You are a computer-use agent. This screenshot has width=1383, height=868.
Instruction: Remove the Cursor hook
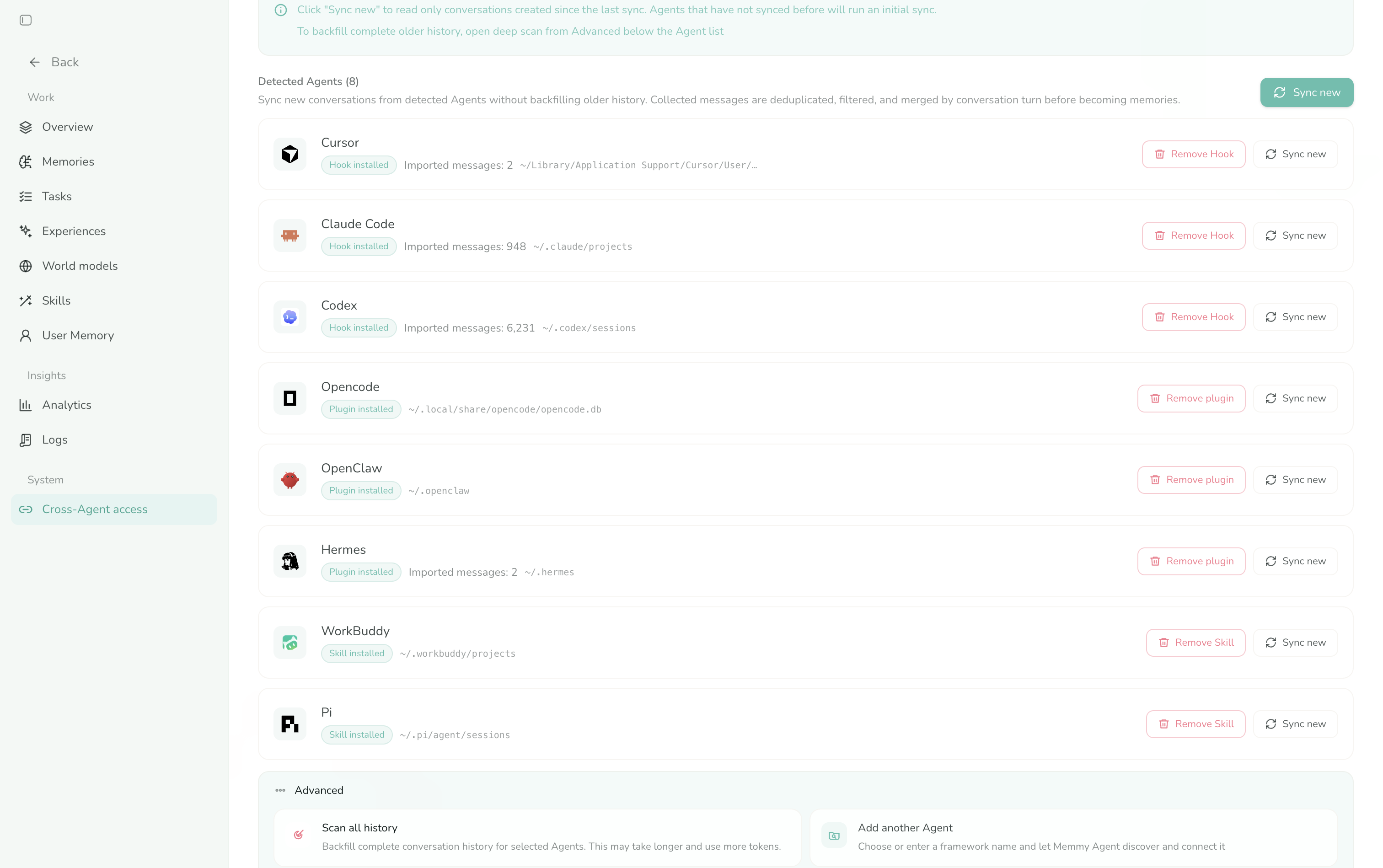coord(1194,154)
